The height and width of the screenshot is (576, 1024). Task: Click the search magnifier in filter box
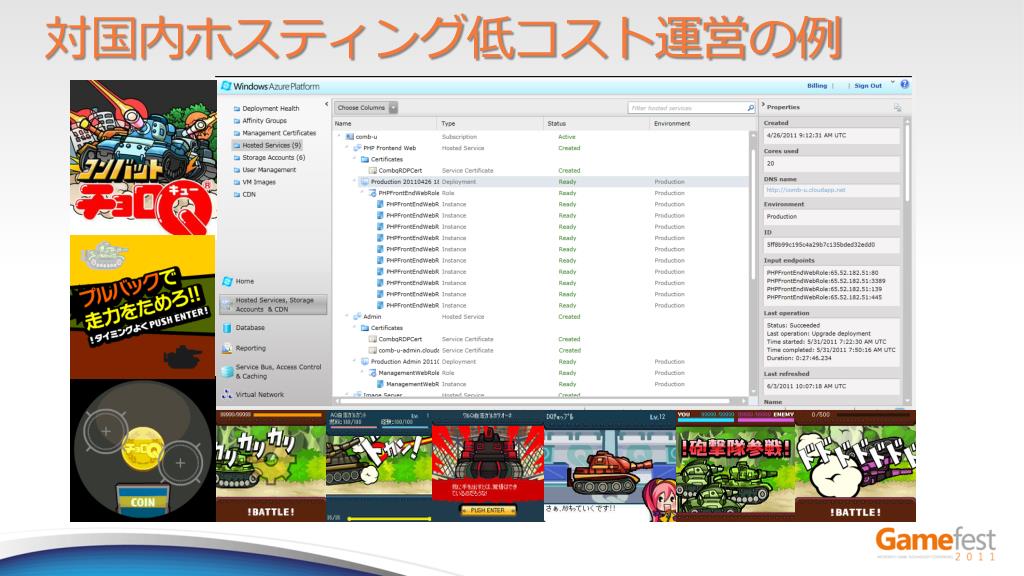pyautogui.click(x=750, y=108)
